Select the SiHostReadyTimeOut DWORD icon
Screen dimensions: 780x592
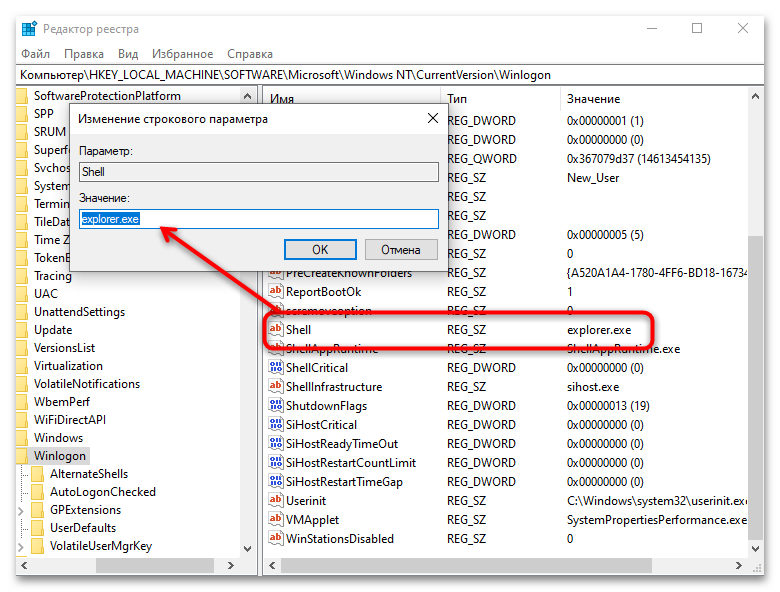(x=275, y=443)
